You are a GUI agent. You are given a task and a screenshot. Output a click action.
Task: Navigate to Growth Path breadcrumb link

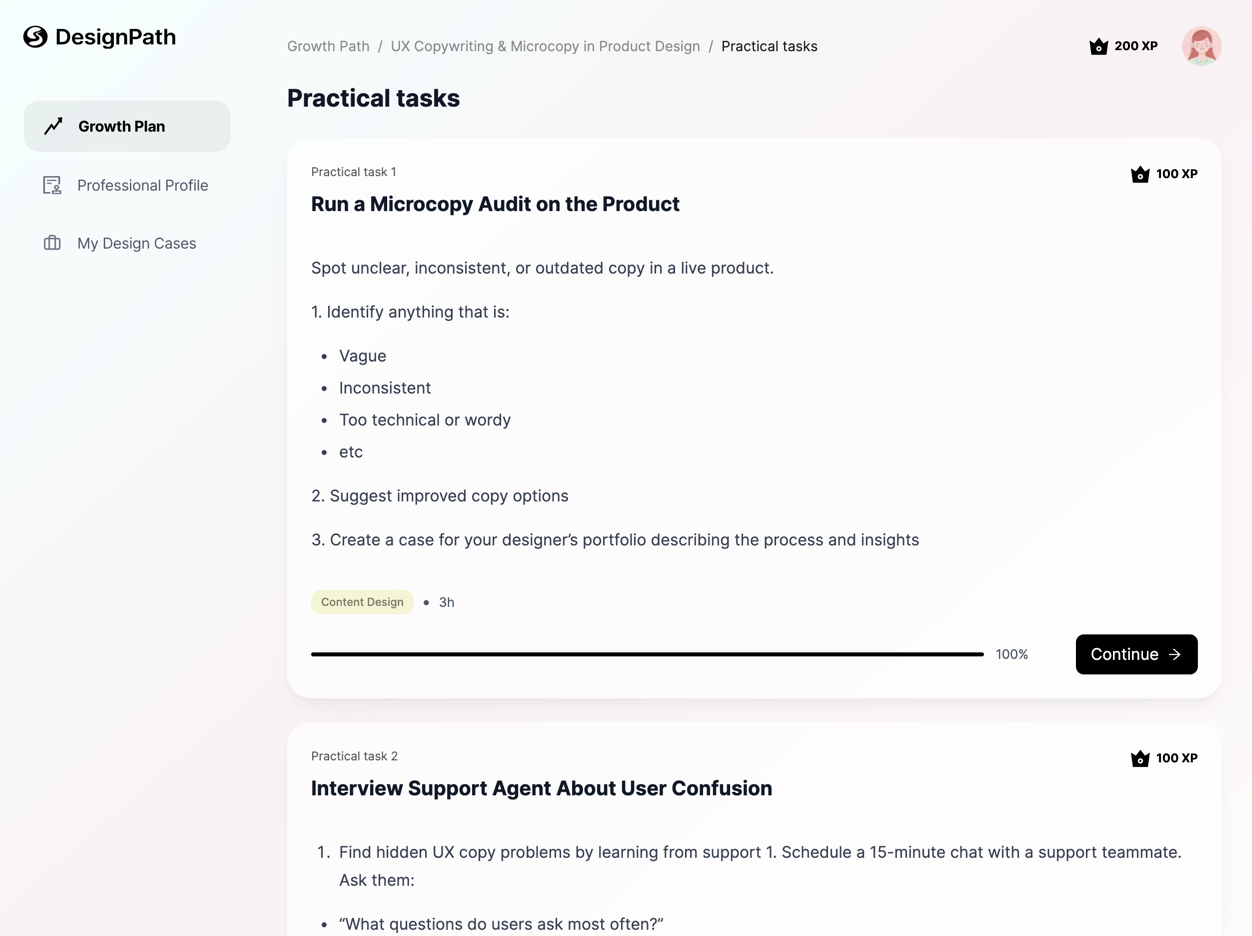(x=328, y=46)
